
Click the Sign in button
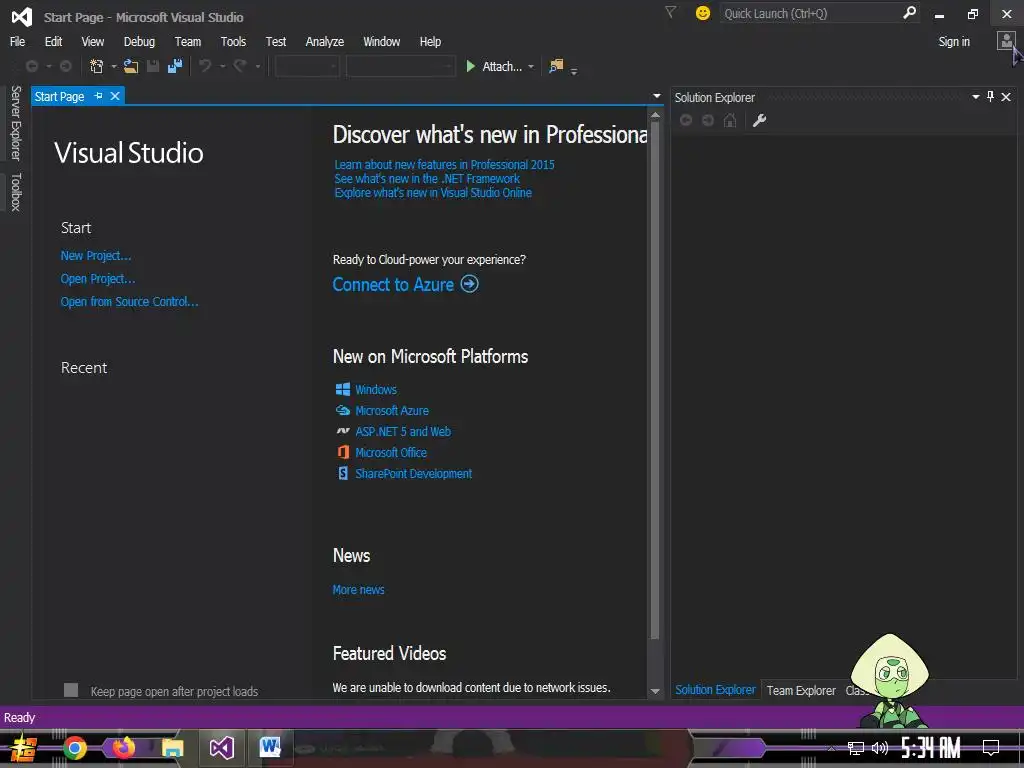tap(954, 41)
